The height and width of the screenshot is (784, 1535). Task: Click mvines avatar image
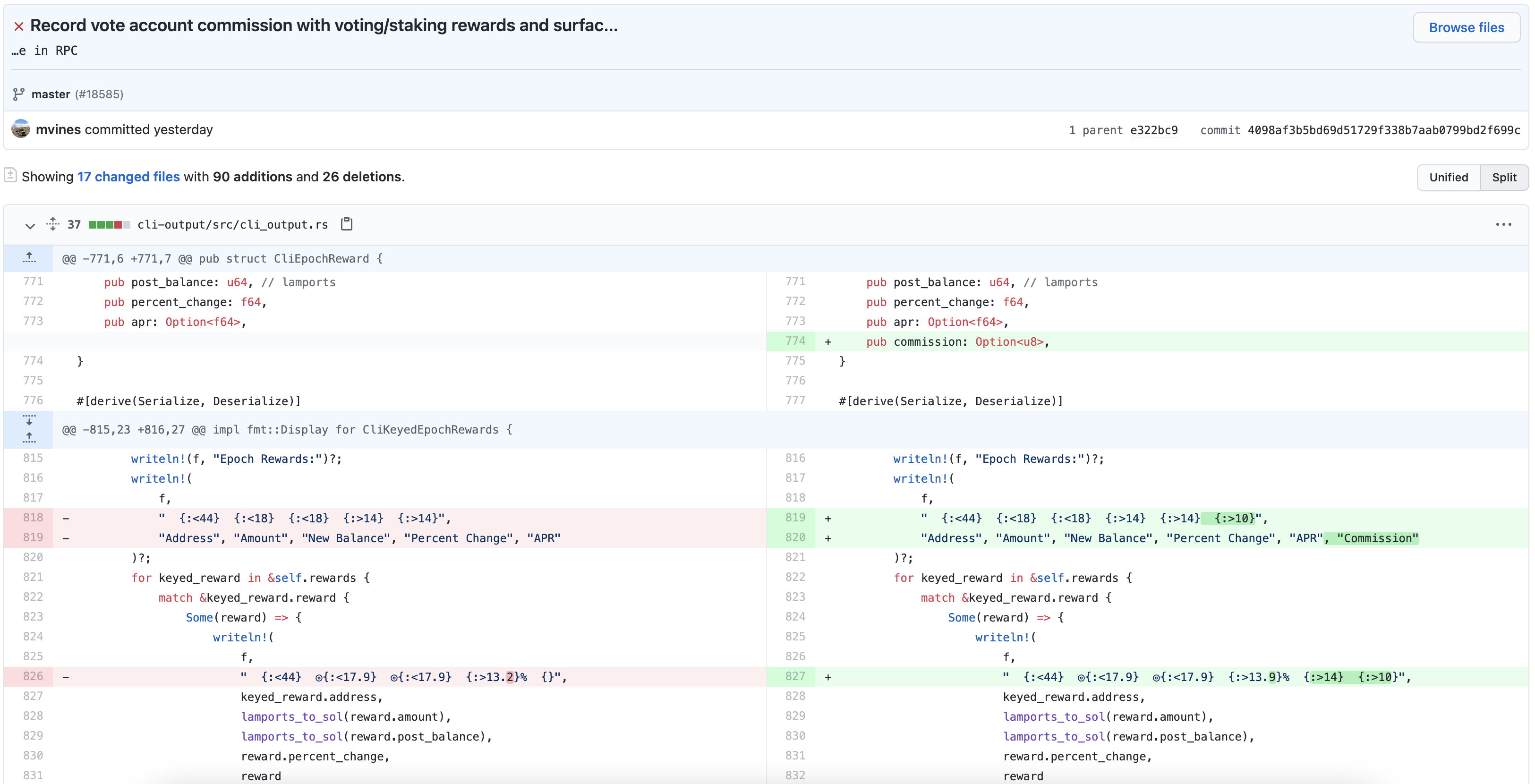tap(21, 128)
